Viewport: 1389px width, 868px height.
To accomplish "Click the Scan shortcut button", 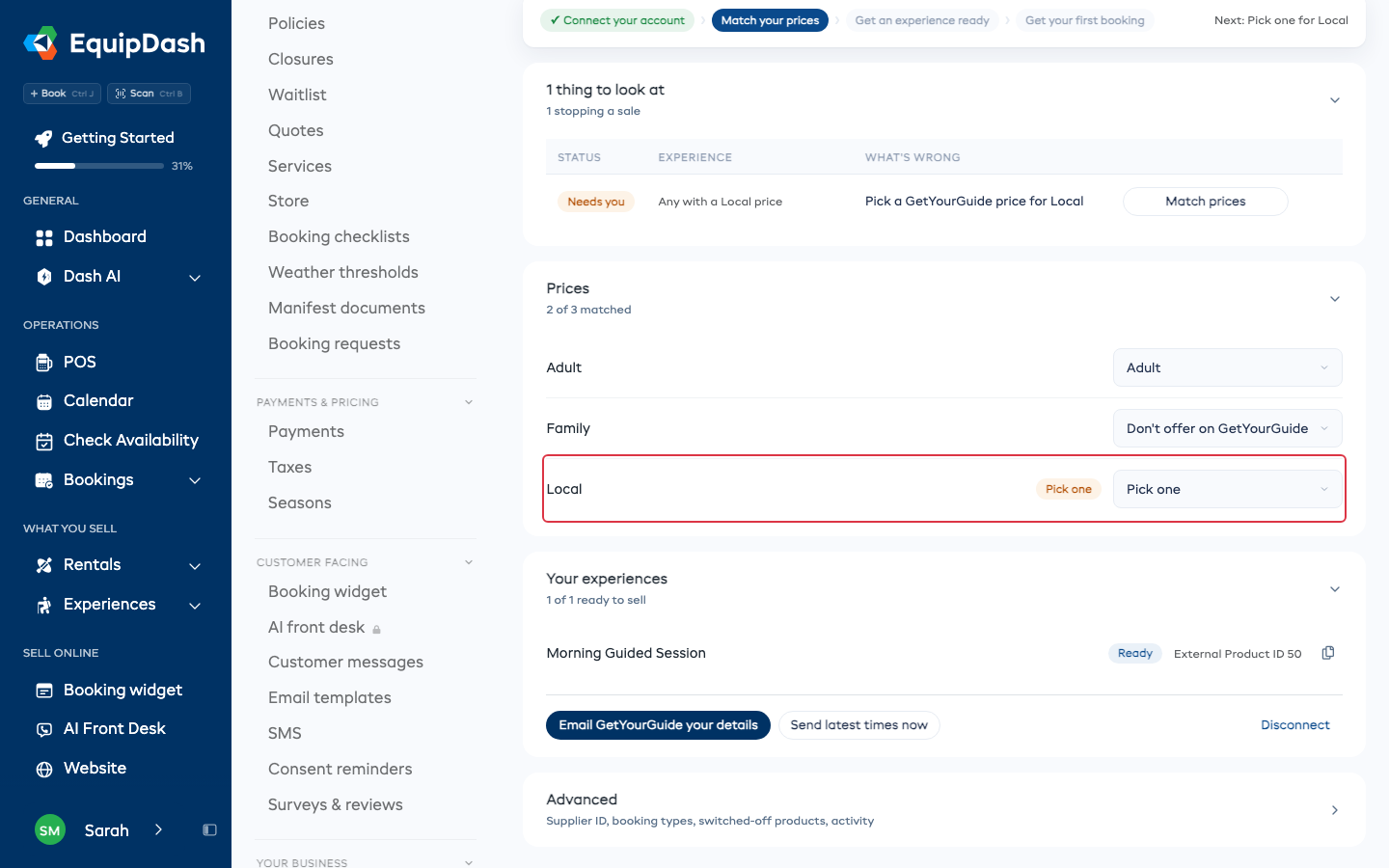I will (149, 94).
